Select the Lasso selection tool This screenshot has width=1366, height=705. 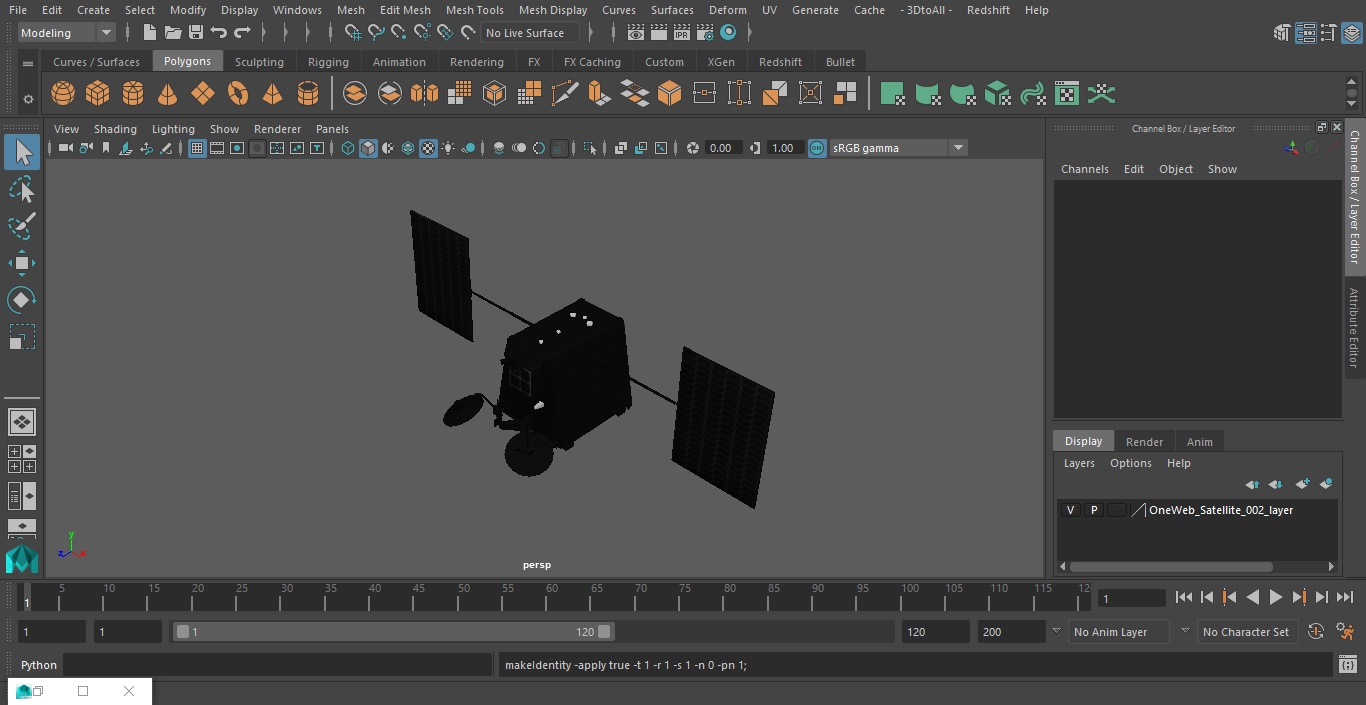click(x=21, y=189)
